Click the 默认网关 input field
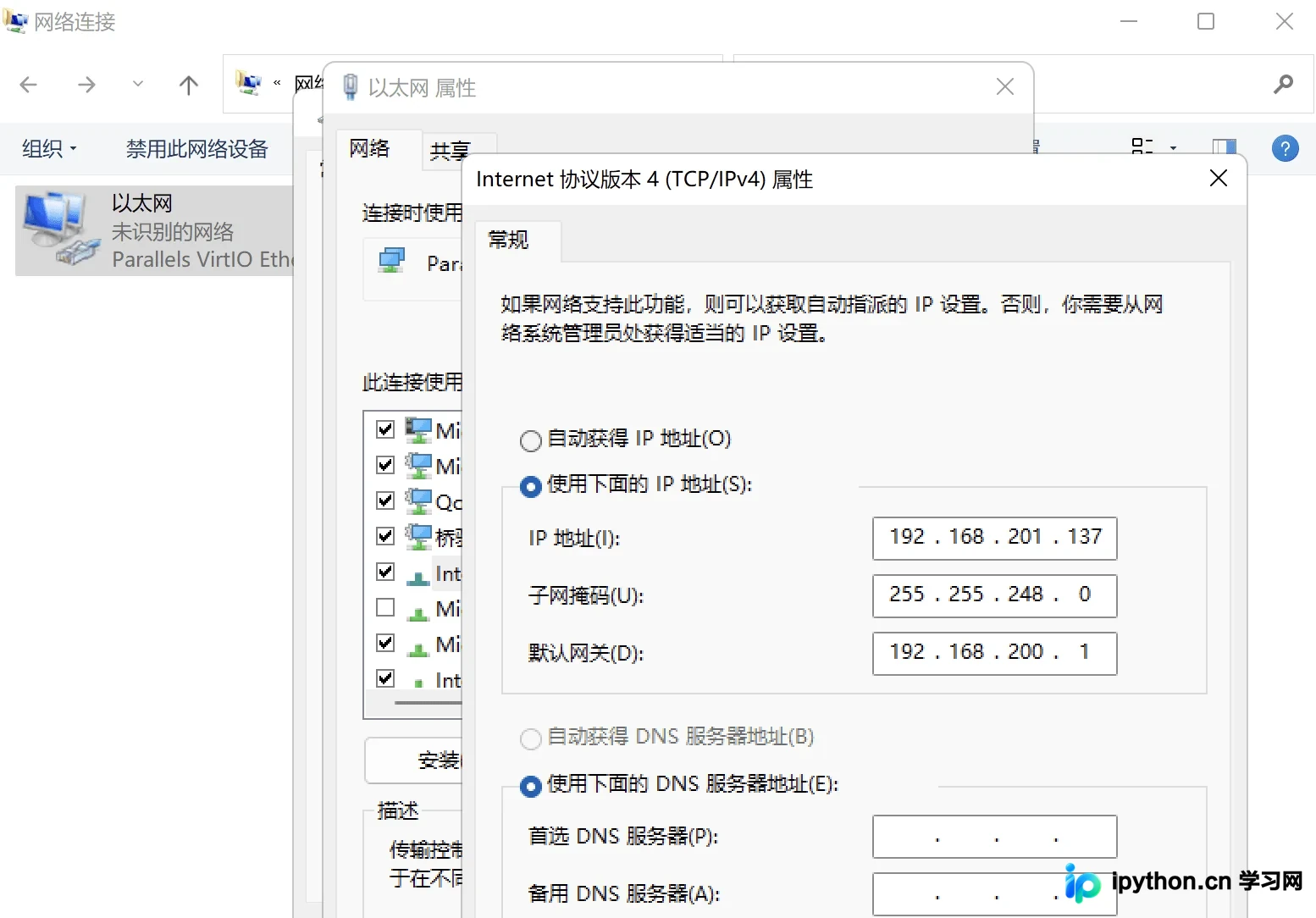The image size is (1316, 918). 995,653
